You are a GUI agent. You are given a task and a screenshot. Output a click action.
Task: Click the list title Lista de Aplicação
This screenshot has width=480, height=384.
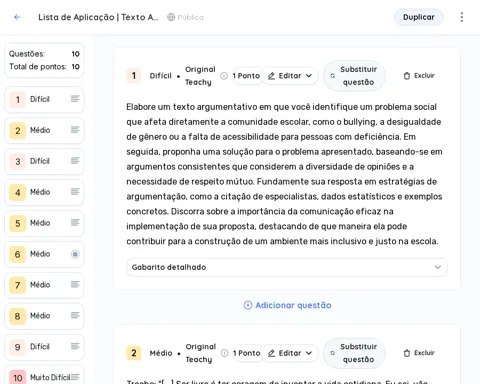pos(98,17)
